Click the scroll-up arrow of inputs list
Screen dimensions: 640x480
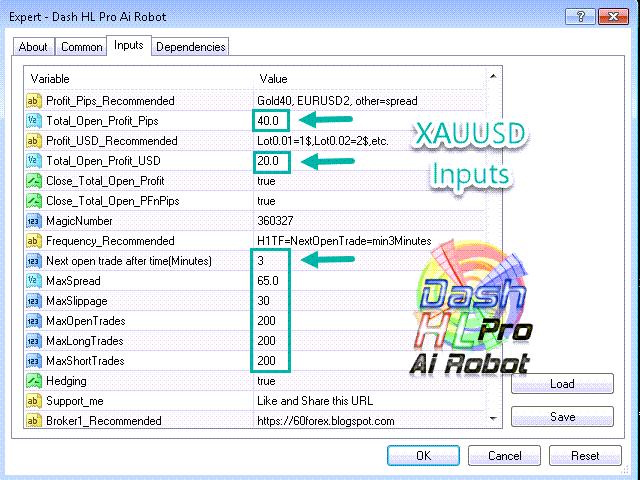[493, 76]
